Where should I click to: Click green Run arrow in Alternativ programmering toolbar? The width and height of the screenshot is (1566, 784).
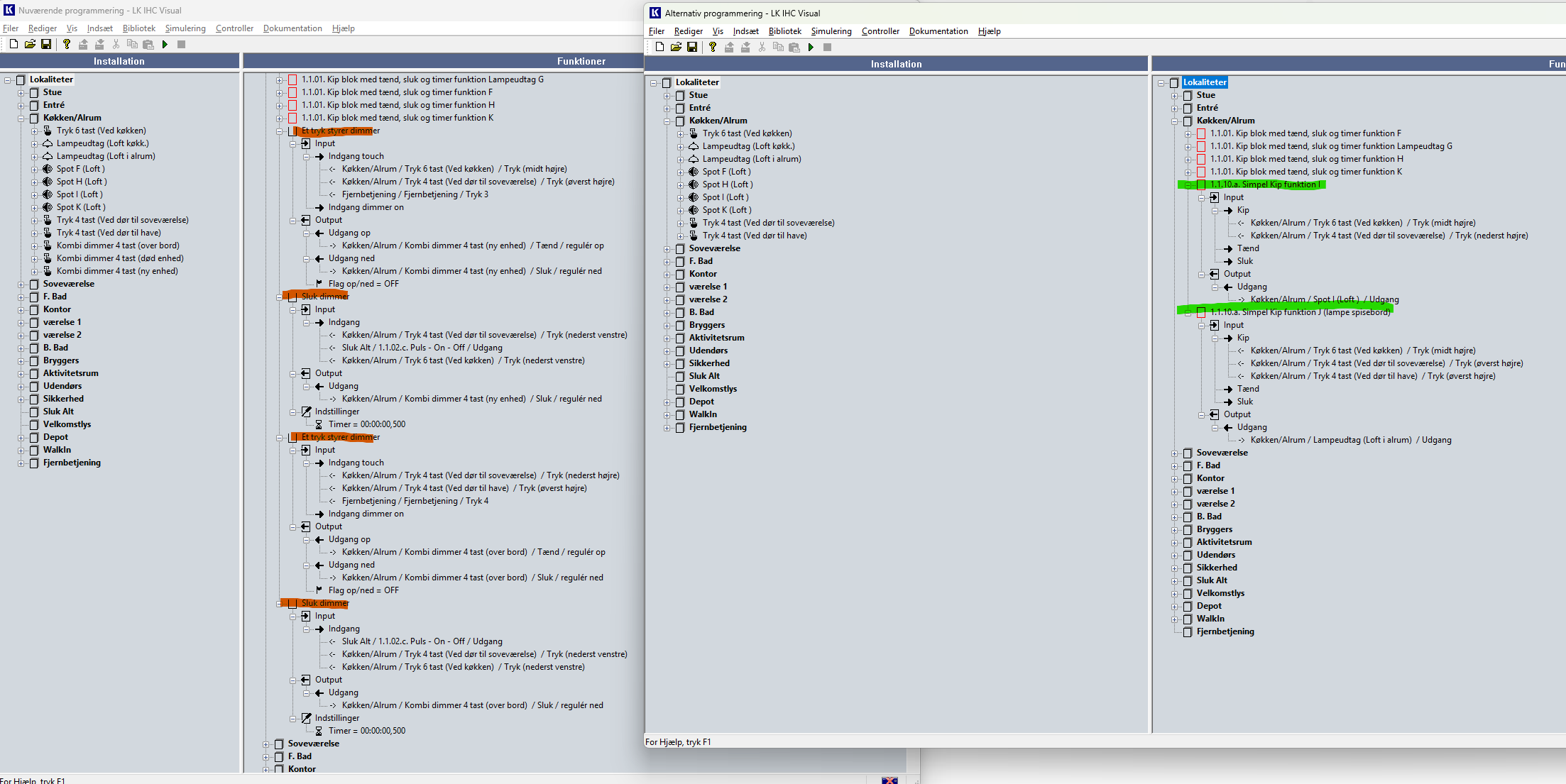811,47
